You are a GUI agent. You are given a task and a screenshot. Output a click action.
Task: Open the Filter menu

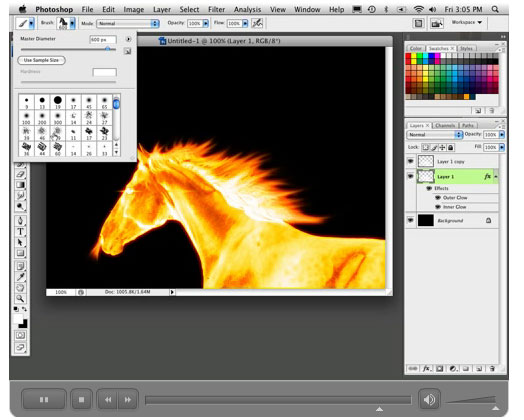tap(216, 9)
